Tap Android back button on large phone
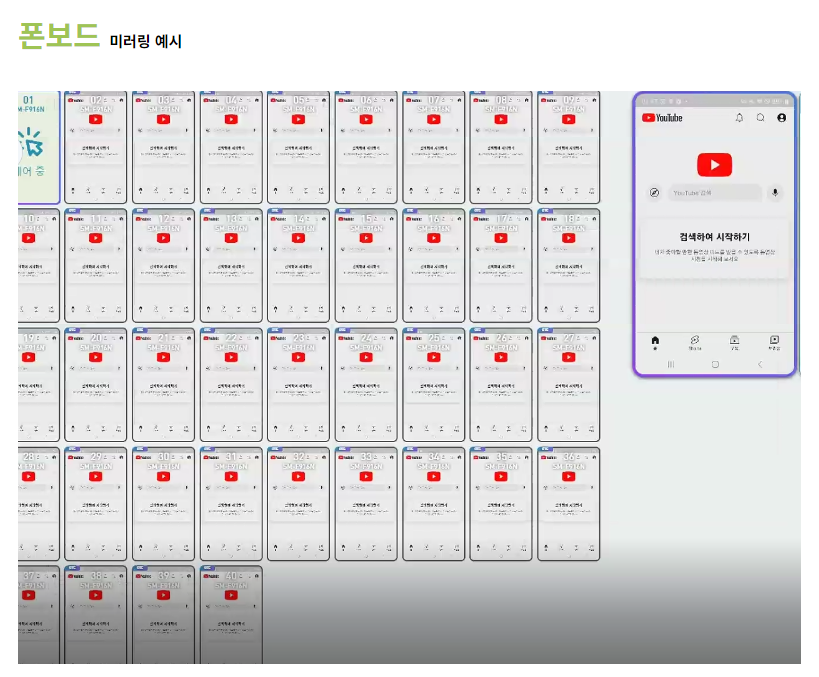This screenshot has width=819, height=677. (760, 364)
